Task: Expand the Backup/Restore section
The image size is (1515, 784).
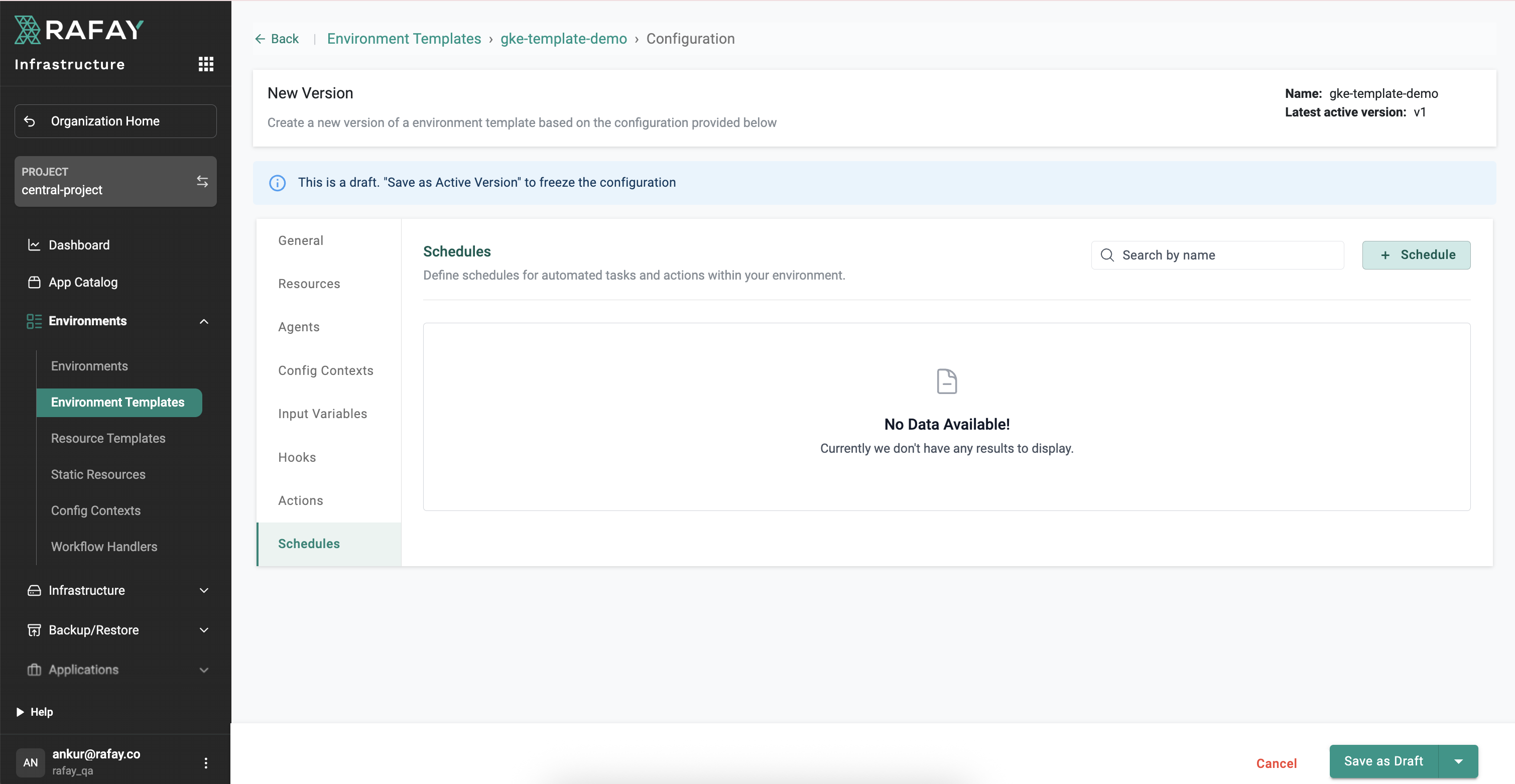Action: [203, 629]
